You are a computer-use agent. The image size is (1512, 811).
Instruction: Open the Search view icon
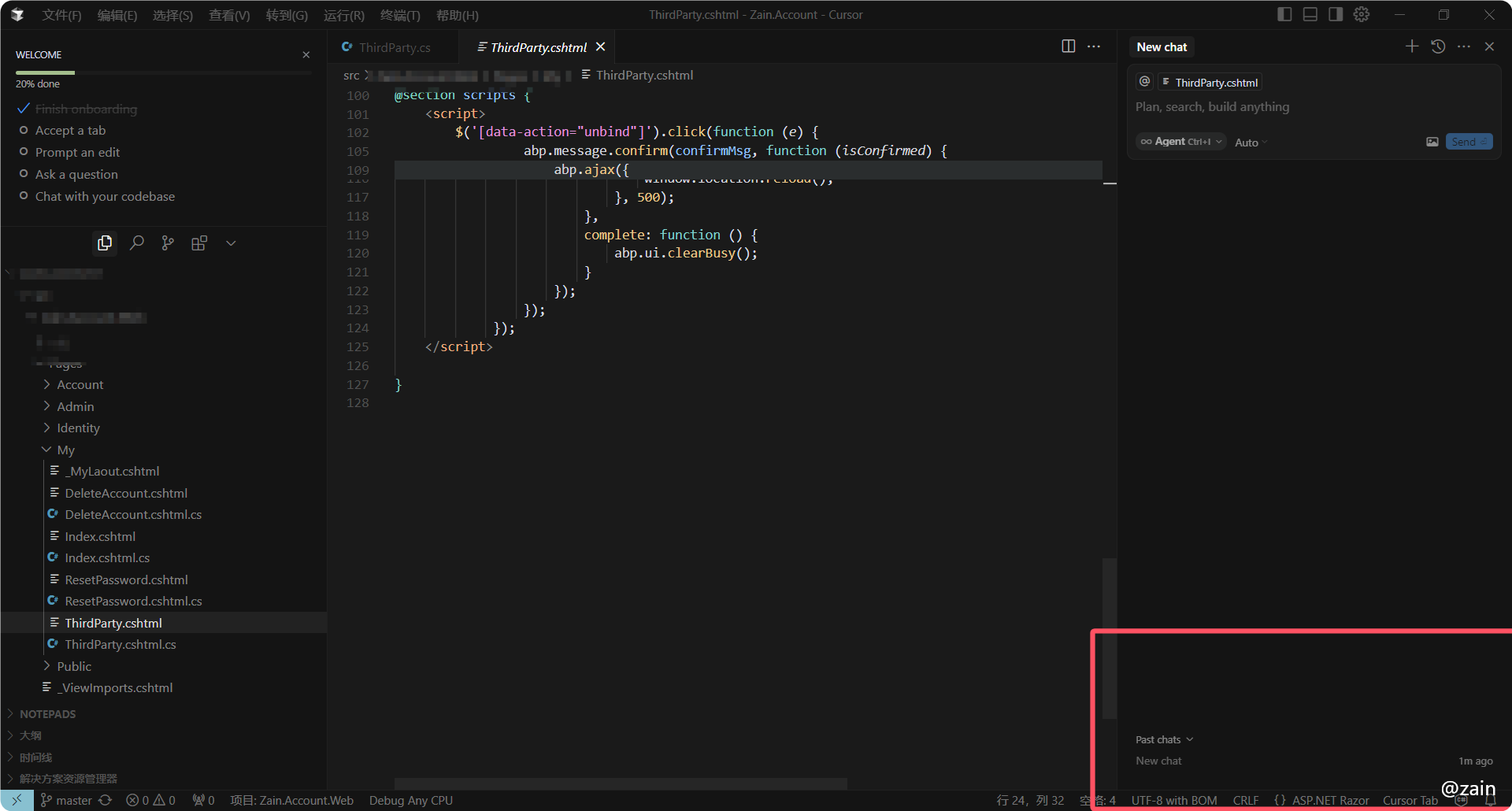tap(136, 243)
